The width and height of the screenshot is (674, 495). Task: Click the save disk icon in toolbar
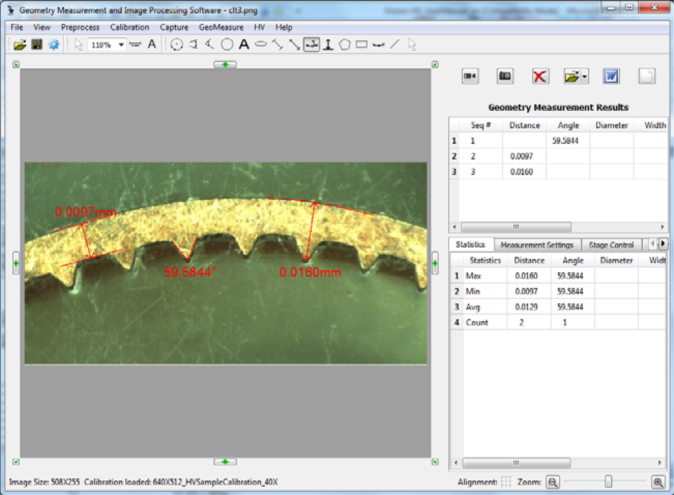tap(37, 44)
